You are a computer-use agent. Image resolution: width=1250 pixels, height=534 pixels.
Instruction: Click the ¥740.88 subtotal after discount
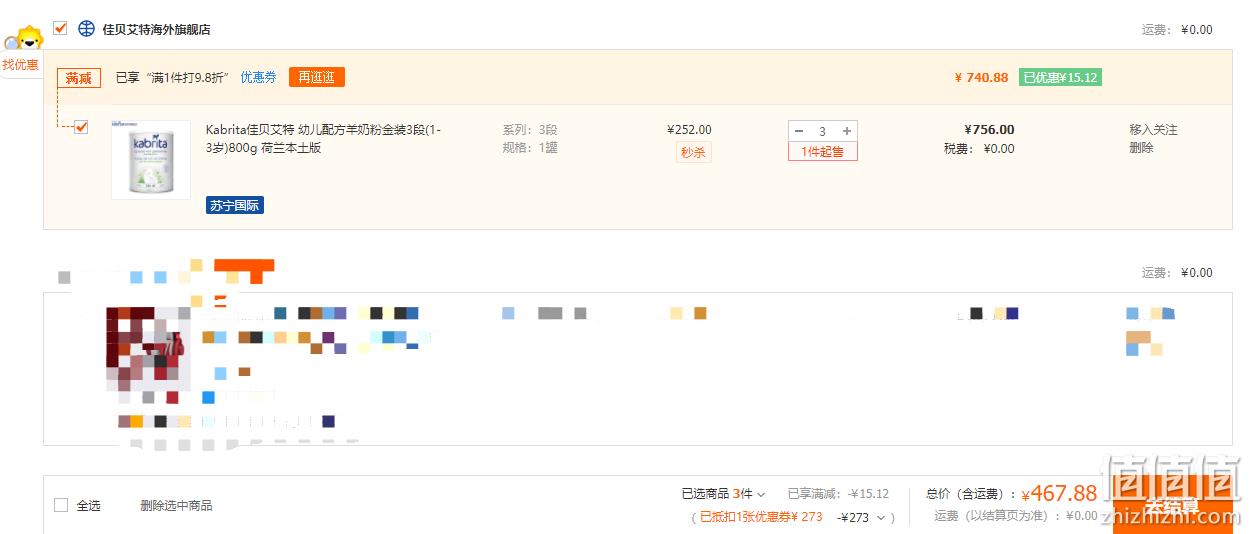pos(981,77)
